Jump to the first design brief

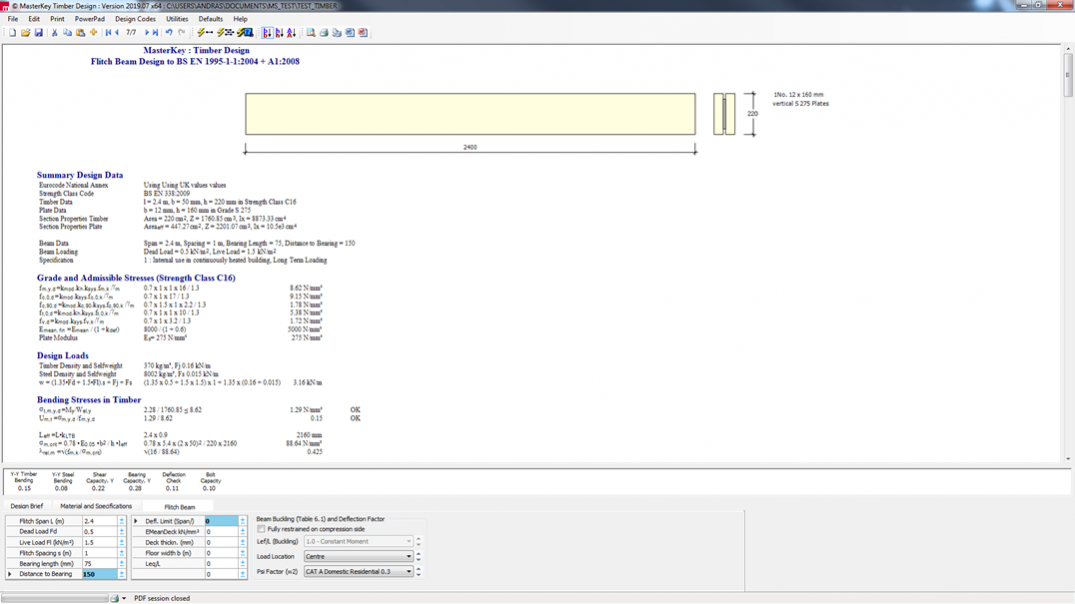108,33
